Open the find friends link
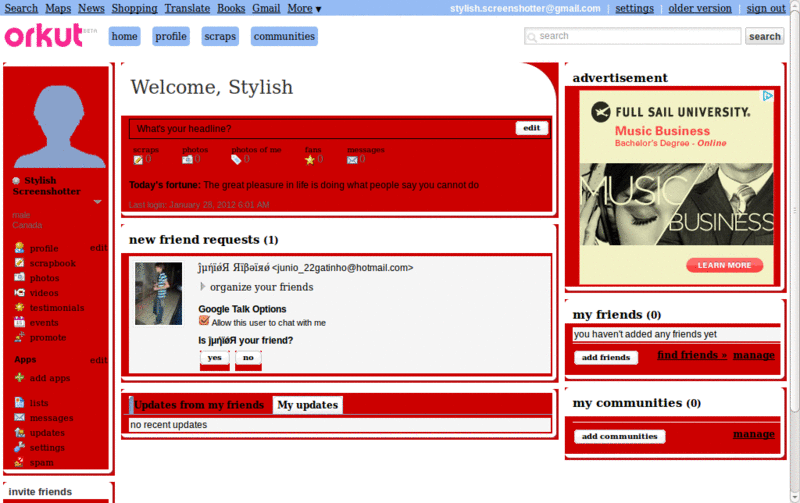The height and width of the screenshot is (503, 800). coord(692,355)
